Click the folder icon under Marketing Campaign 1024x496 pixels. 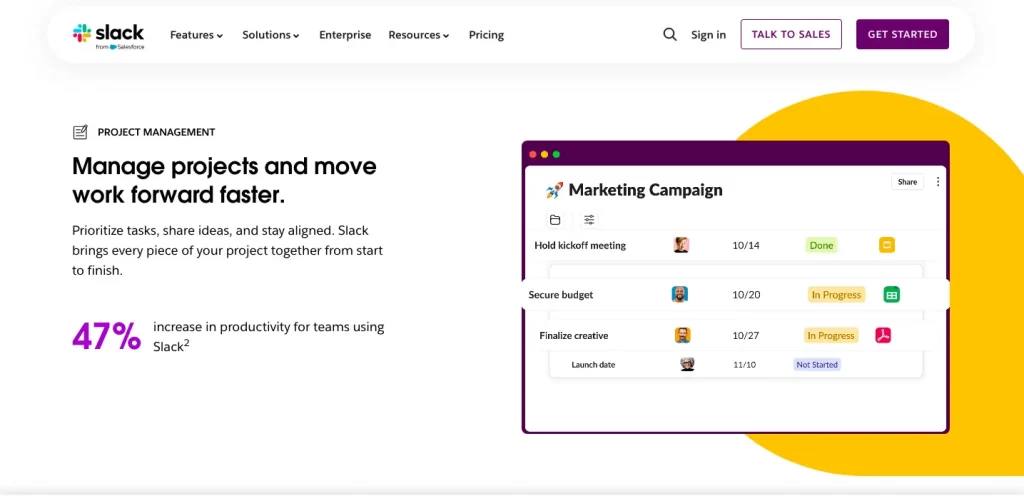[555, 220]
